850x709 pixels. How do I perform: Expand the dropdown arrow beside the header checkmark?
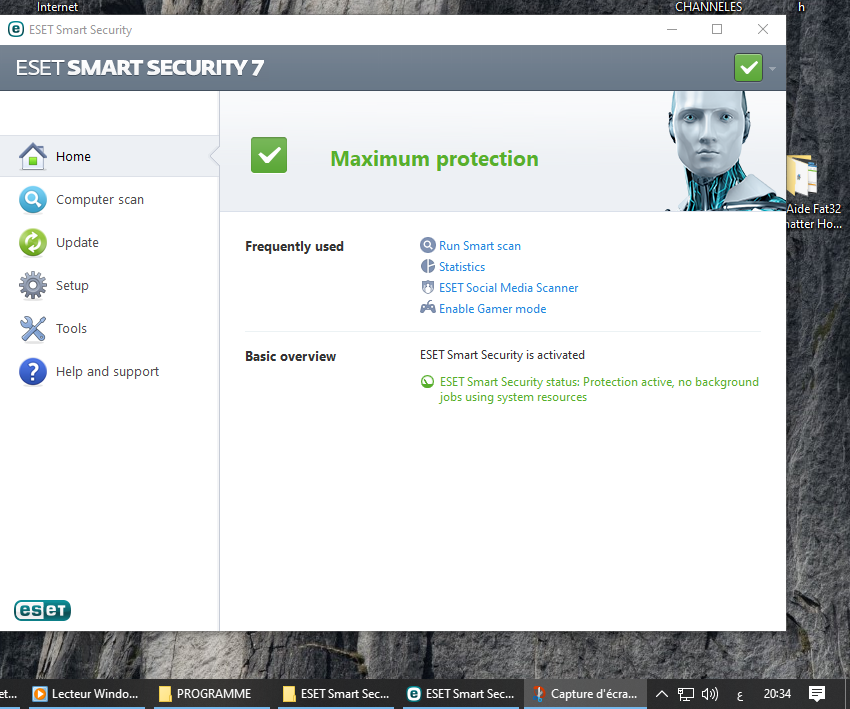click(772, 68)
